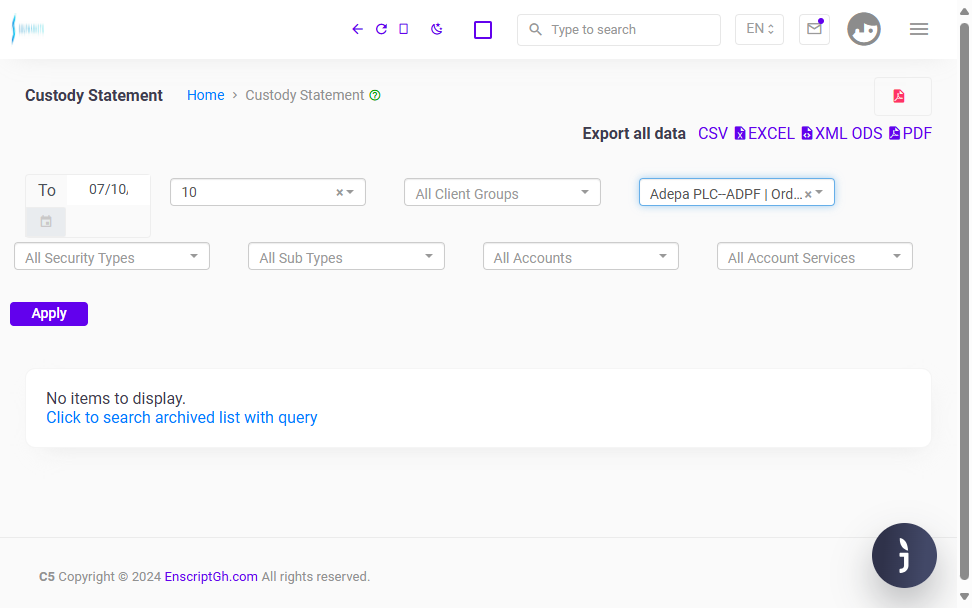Open the hamburger menu
The image size is (972, 608).
coord(919,29)
